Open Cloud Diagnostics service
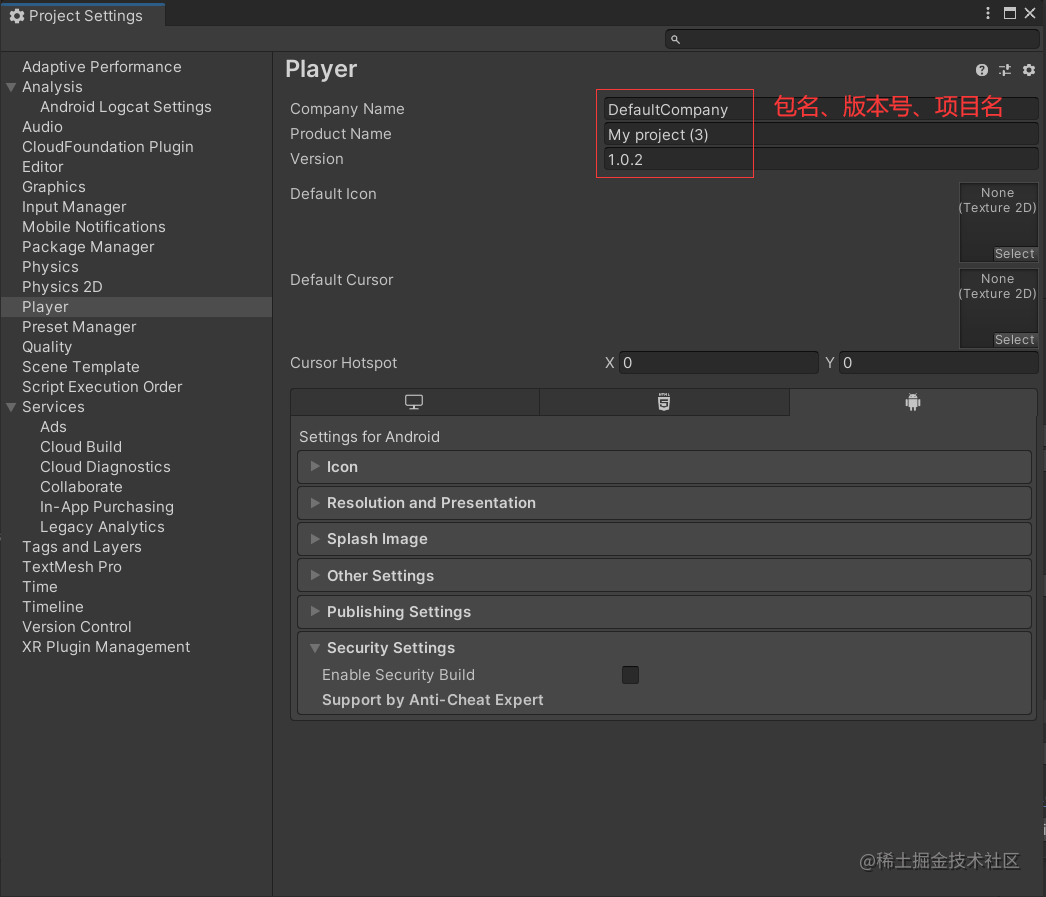 (105, 467)
